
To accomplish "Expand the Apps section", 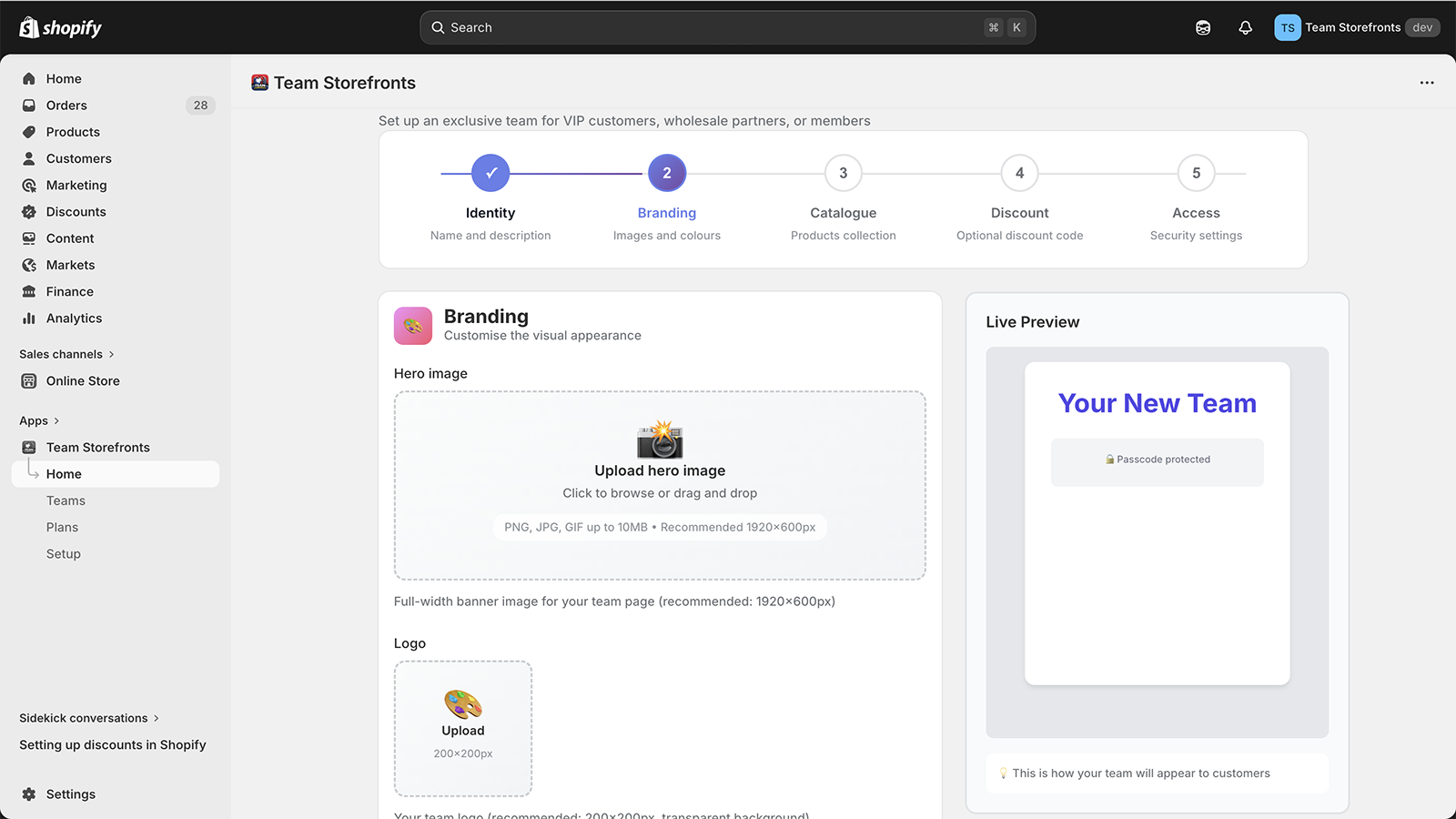I will 39,420.
